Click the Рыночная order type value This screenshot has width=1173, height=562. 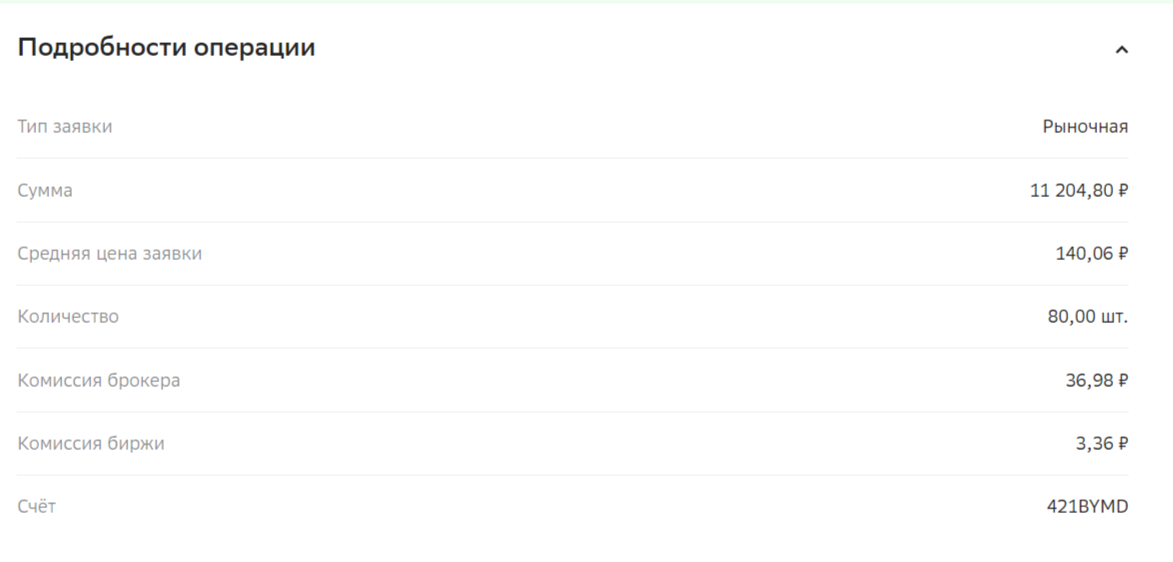pyautogui.click(x=1085, y=126)
